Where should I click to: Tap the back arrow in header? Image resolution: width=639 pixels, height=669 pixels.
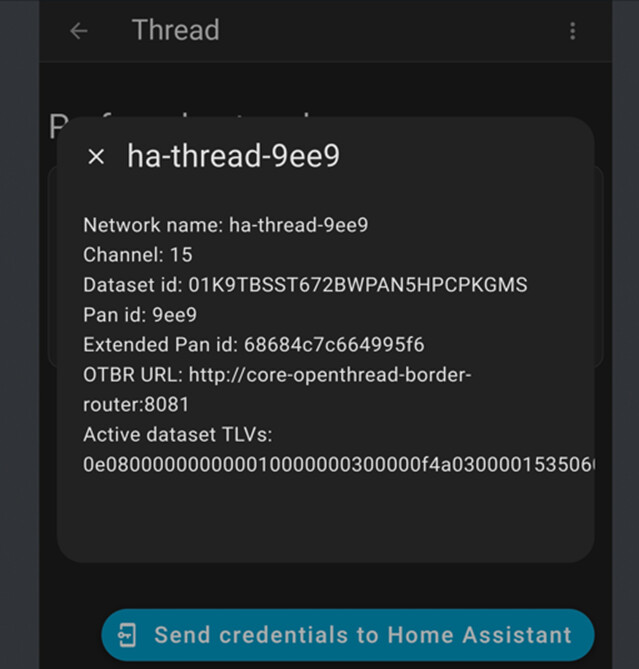click(x=79, y=31)
